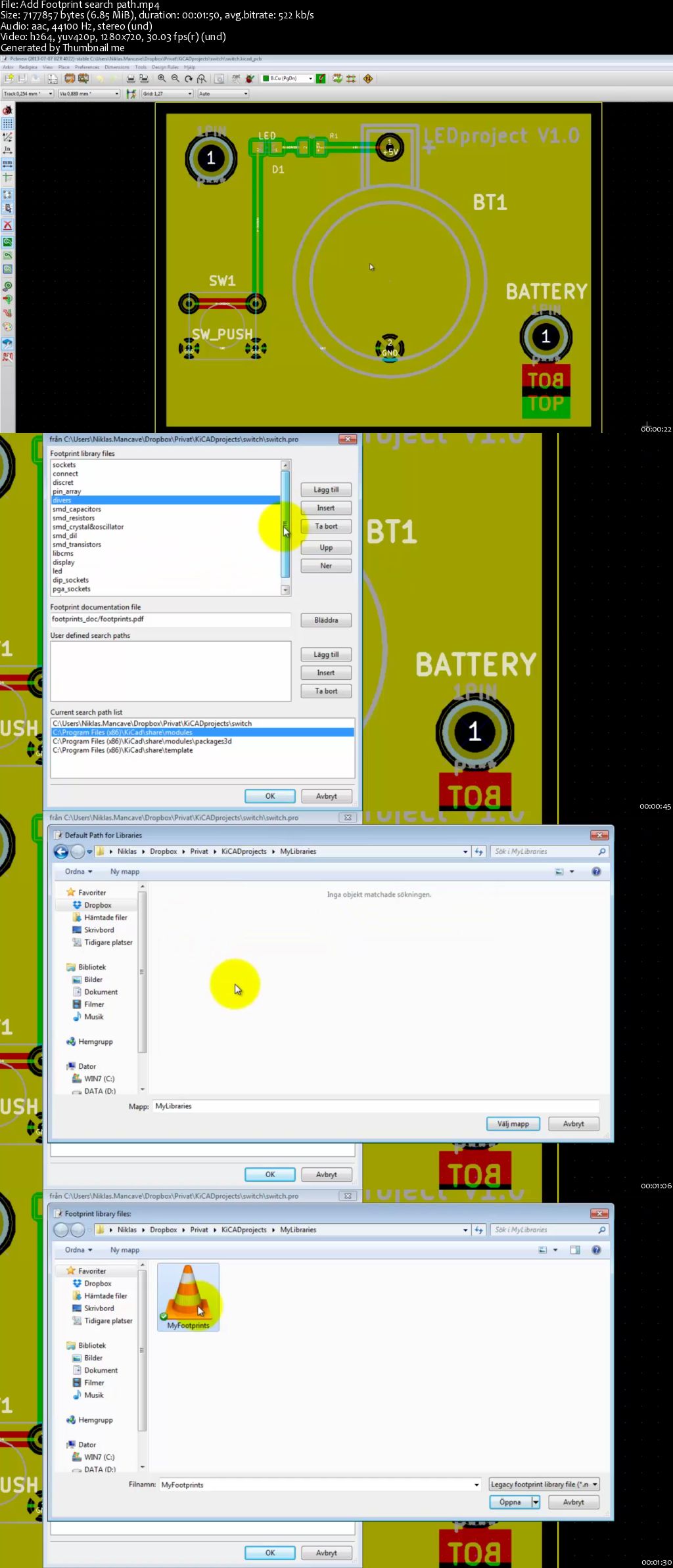Open page settings icon

coord(53,79)
